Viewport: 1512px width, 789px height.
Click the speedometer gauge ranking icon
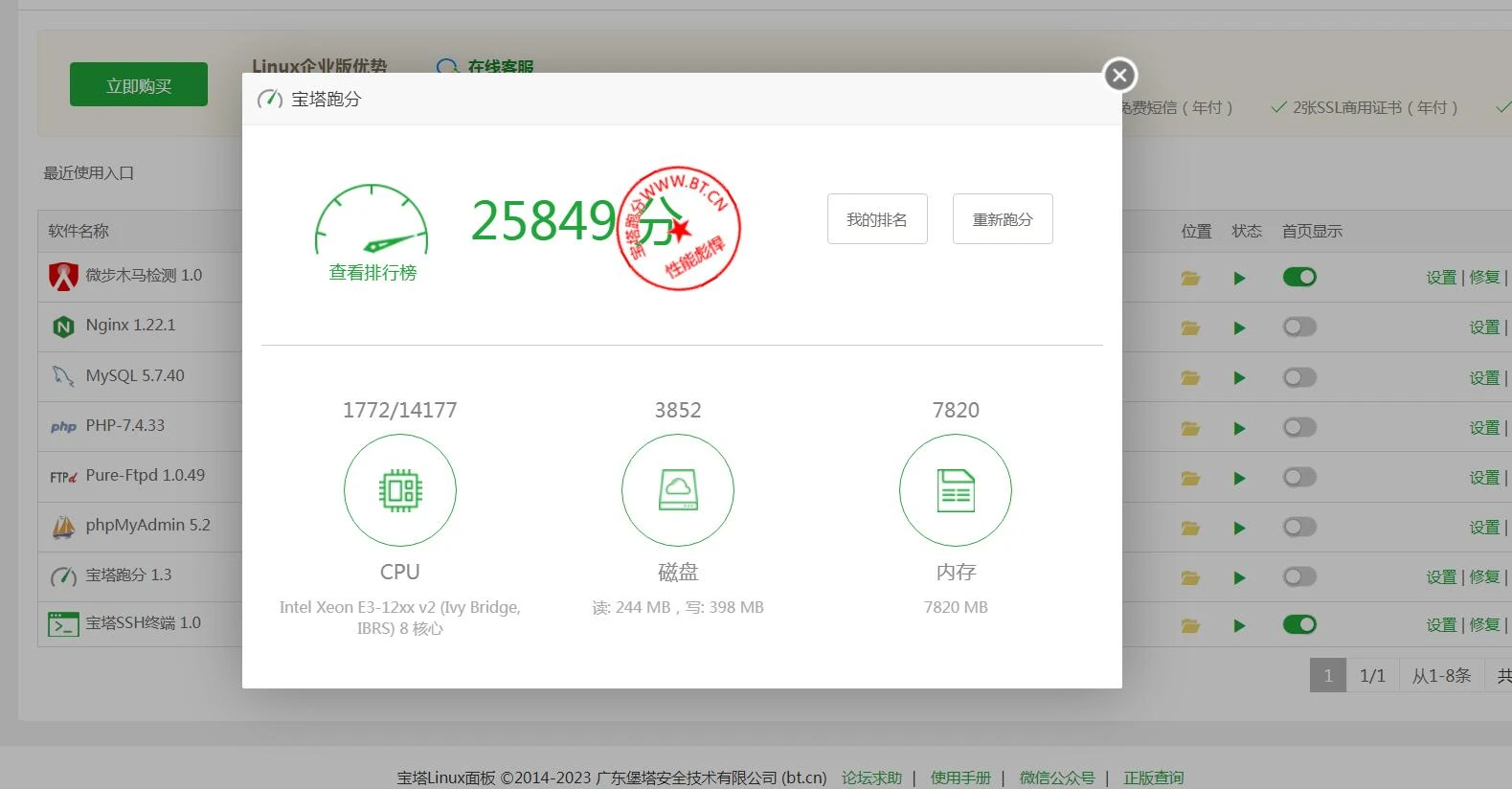[x=372, y=222]
